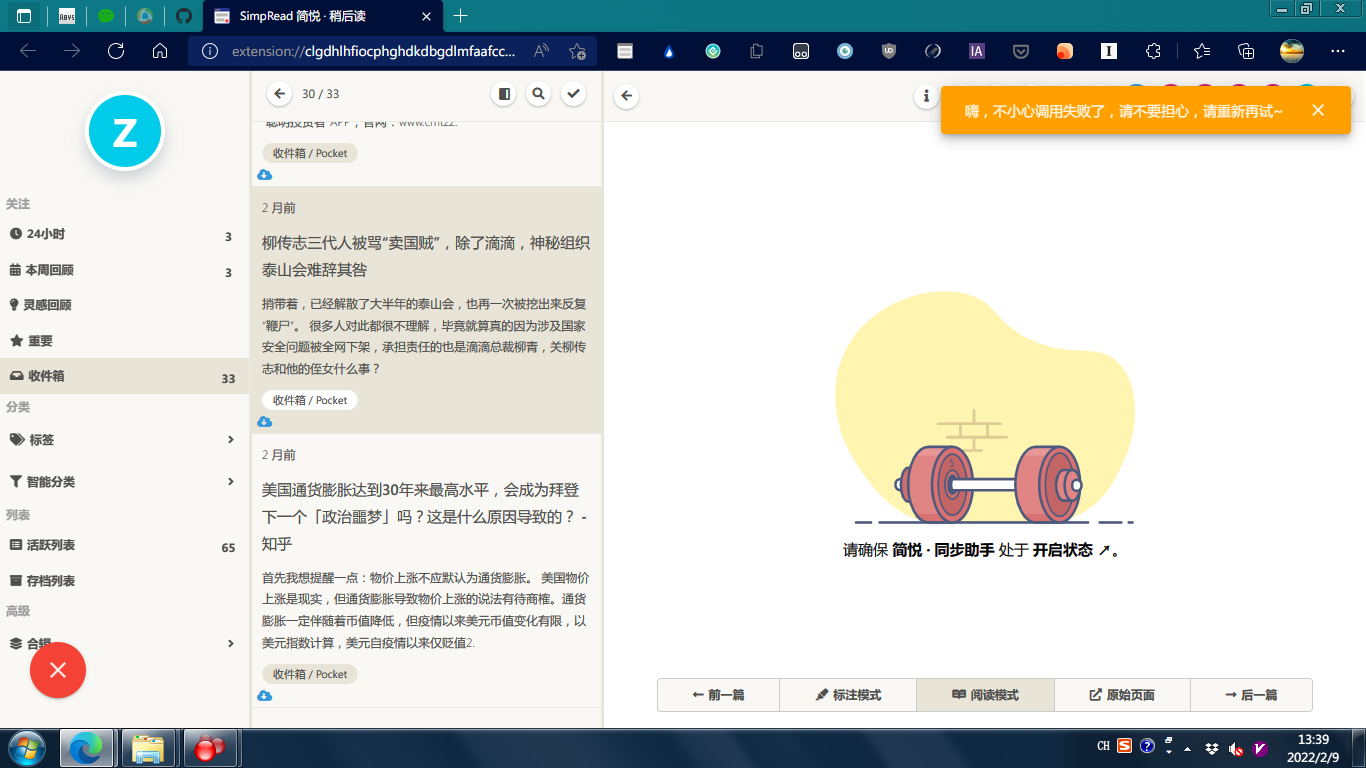Switch to 阅读模式 reading mode
The width and height of the screenshot is (1366, 768).
click(x=985, y=695)
